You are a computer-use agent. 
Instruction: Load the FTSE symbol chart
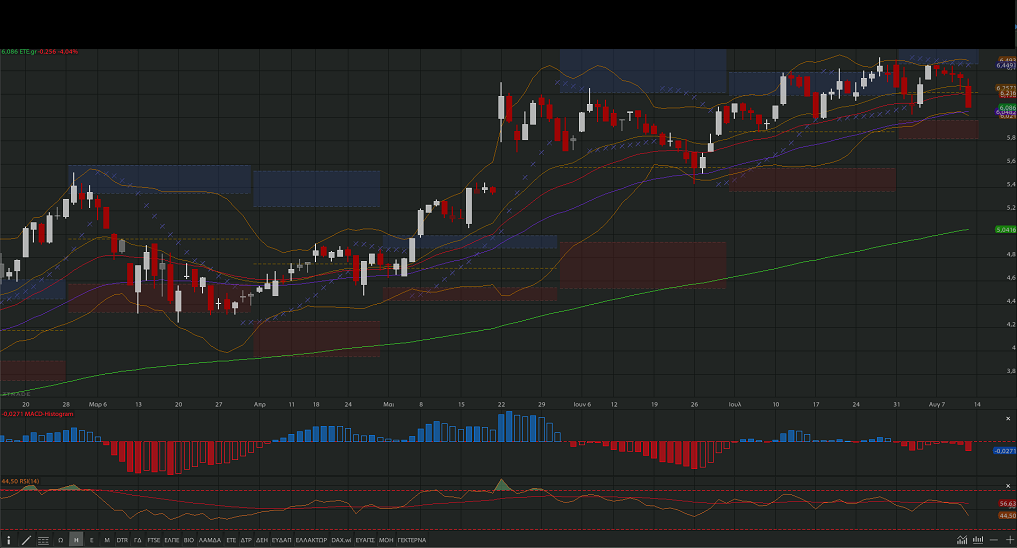pos(154,540)
